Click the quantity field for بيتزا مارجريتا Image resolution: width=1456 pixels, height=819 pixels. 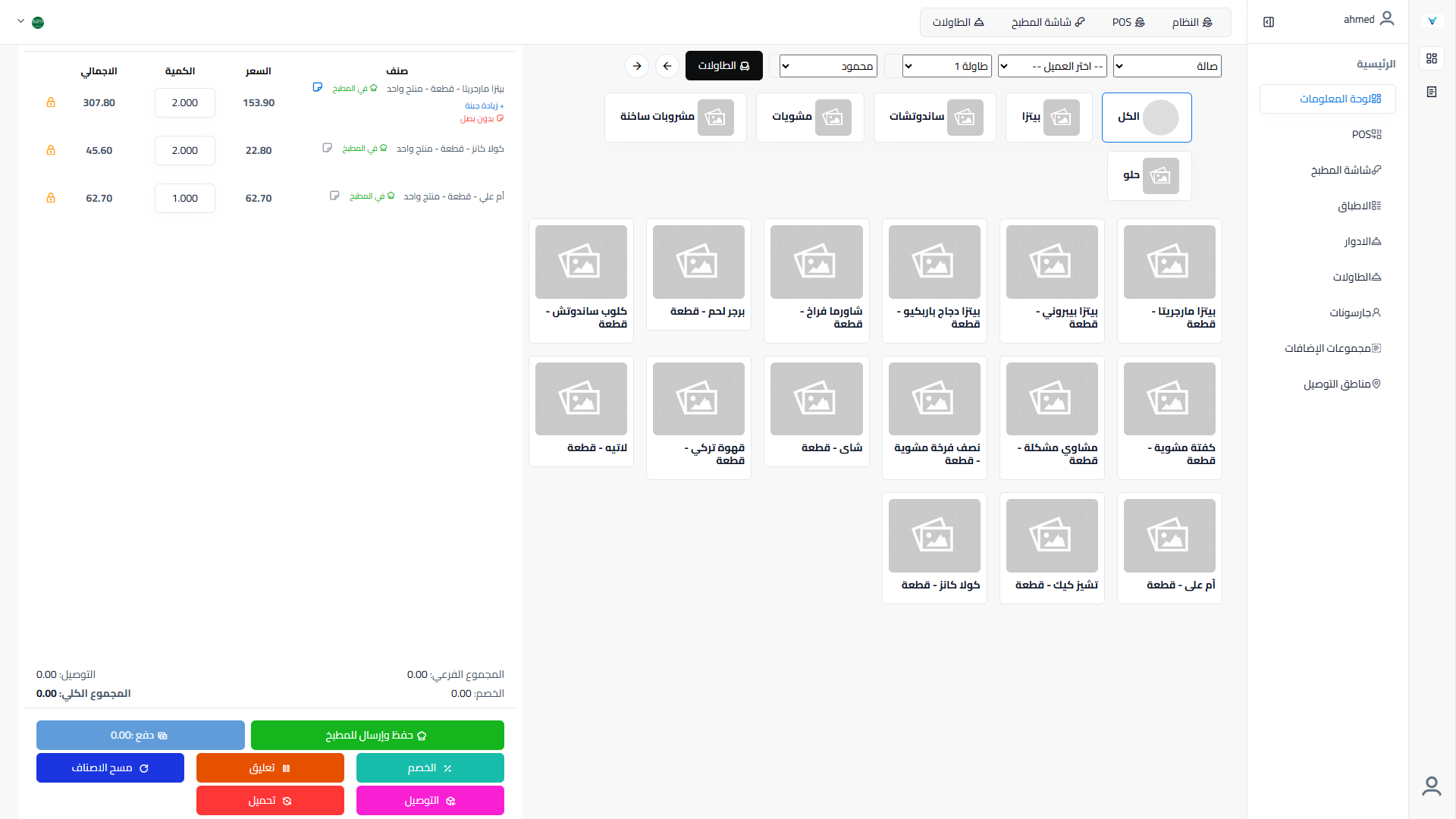click(185, 102)
